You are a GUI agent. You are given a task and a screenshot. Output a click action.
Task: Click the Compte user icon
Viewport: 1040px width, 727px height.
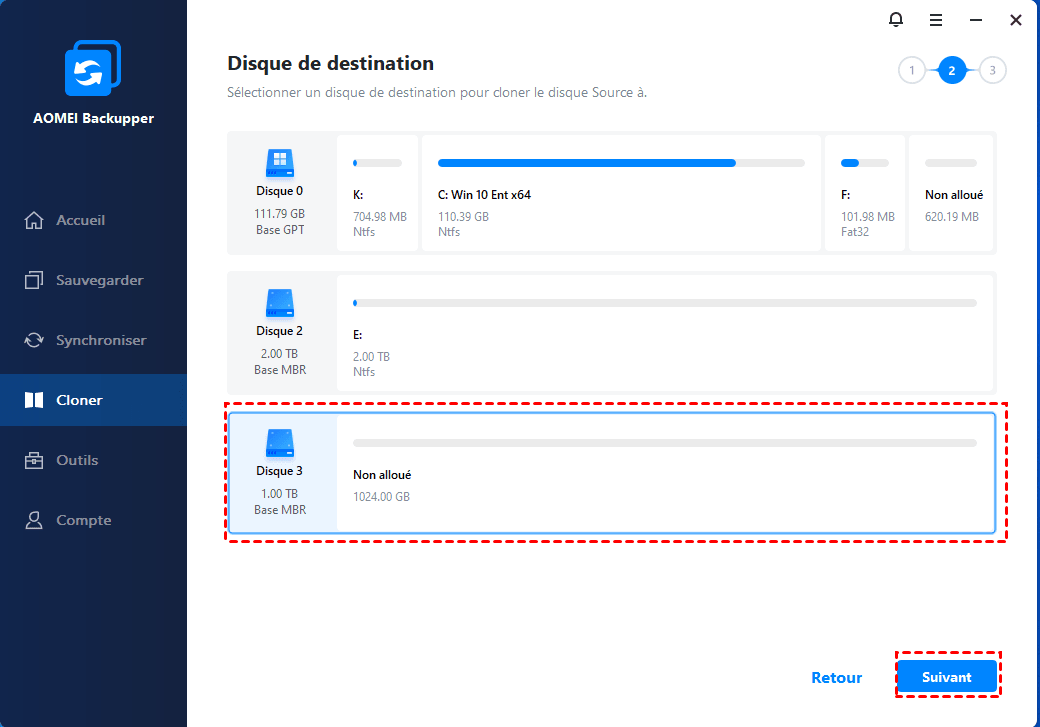point(34,520)
